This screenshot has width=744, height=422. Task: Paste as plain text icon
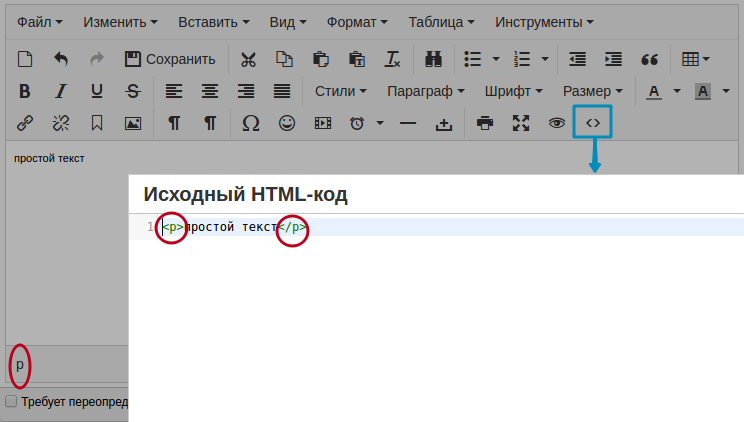click(x=357, y=59)
